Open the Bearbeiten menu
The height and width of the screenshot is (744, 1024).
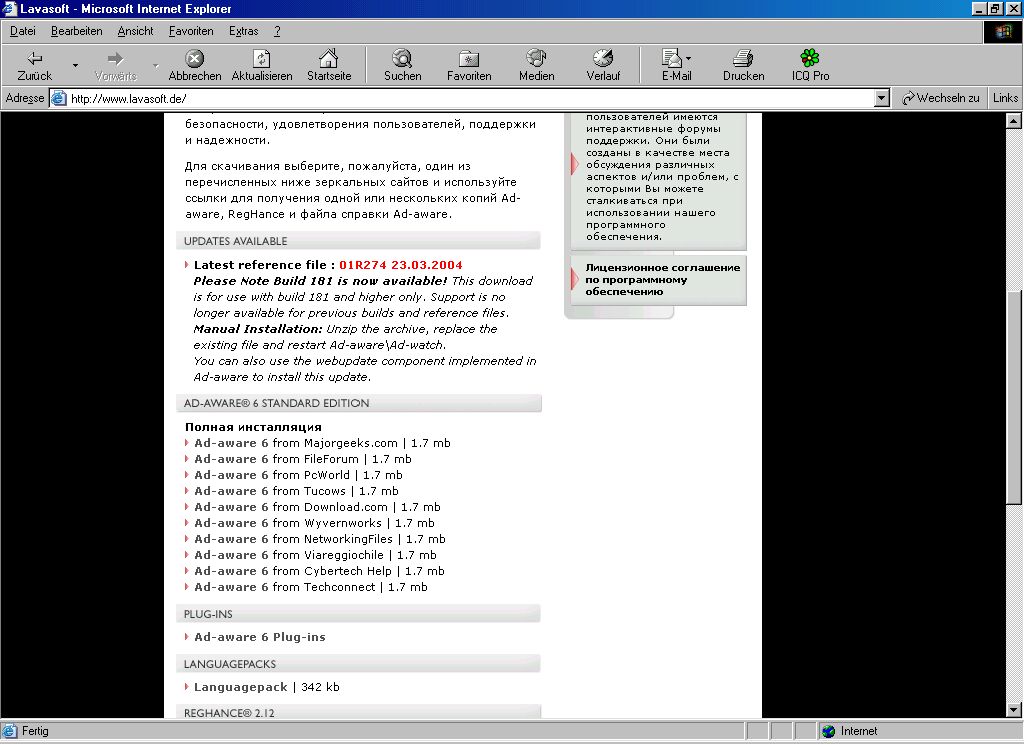click(76, 31)
